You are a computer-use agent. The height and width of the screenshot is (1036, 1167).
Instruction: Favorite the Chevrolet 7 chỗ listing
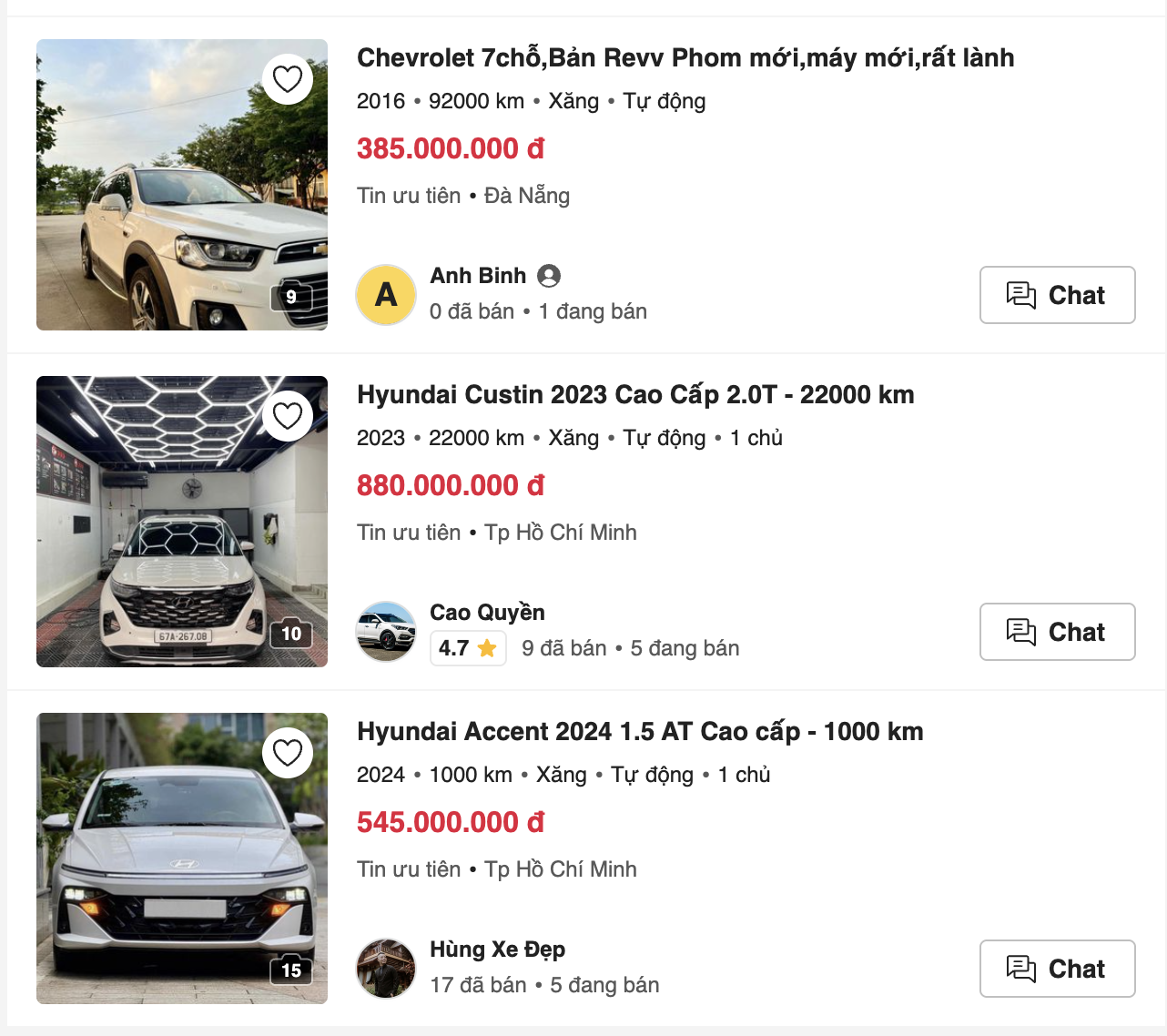tap(288, 80)
